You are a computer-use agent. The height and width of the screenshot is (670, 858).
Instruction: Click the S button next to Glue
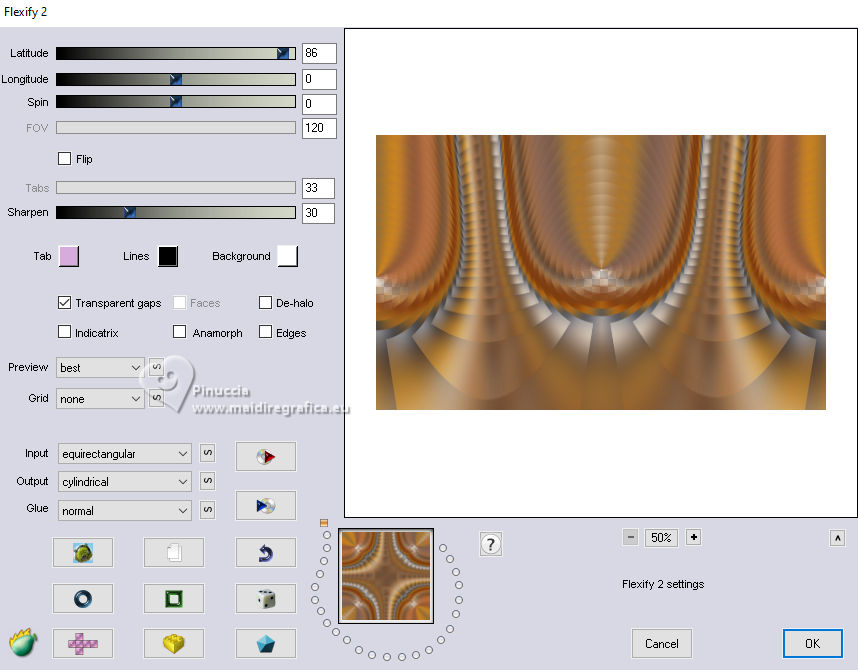tap(207, 510)
